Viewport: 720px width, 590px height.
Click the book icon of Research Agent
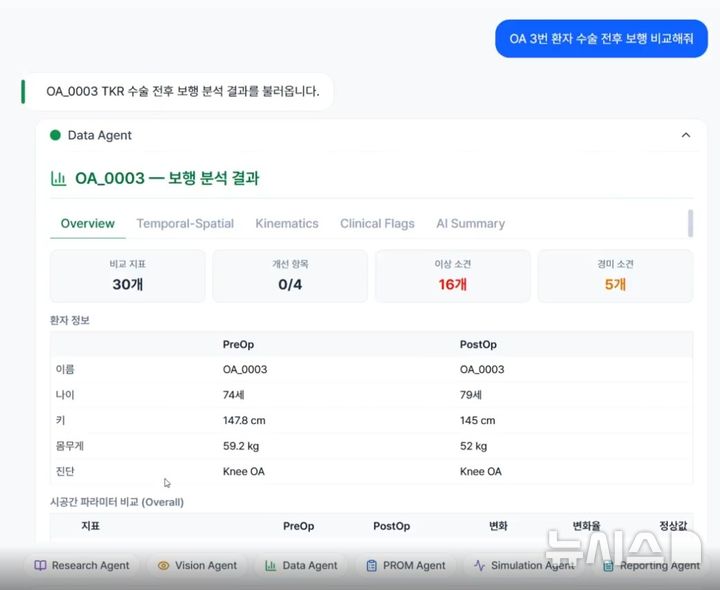pos(40,566)
